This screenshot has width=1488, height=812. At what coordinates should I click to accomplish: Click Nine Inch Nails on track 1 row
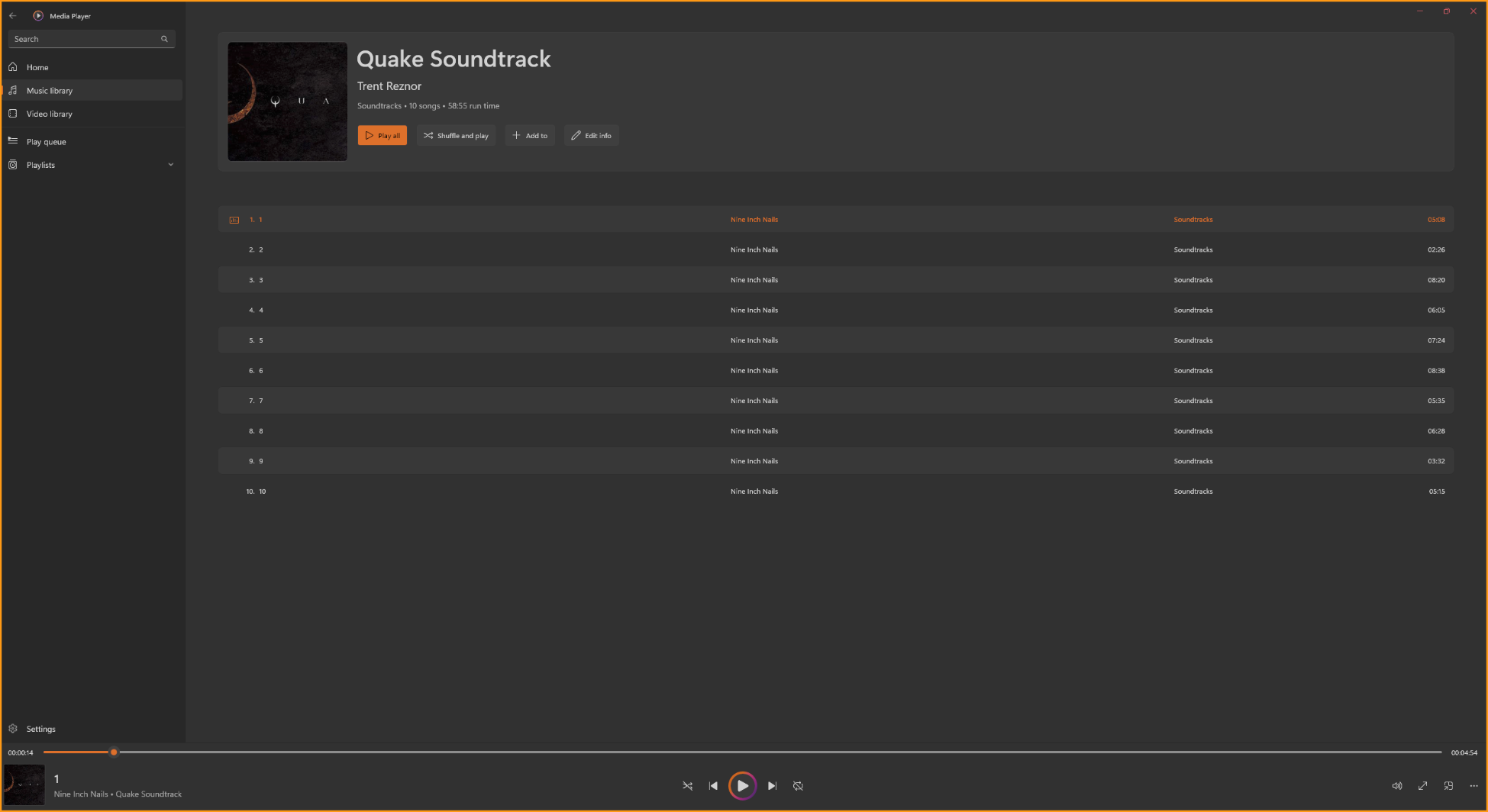pyautogui.click(x=754, y=220)
